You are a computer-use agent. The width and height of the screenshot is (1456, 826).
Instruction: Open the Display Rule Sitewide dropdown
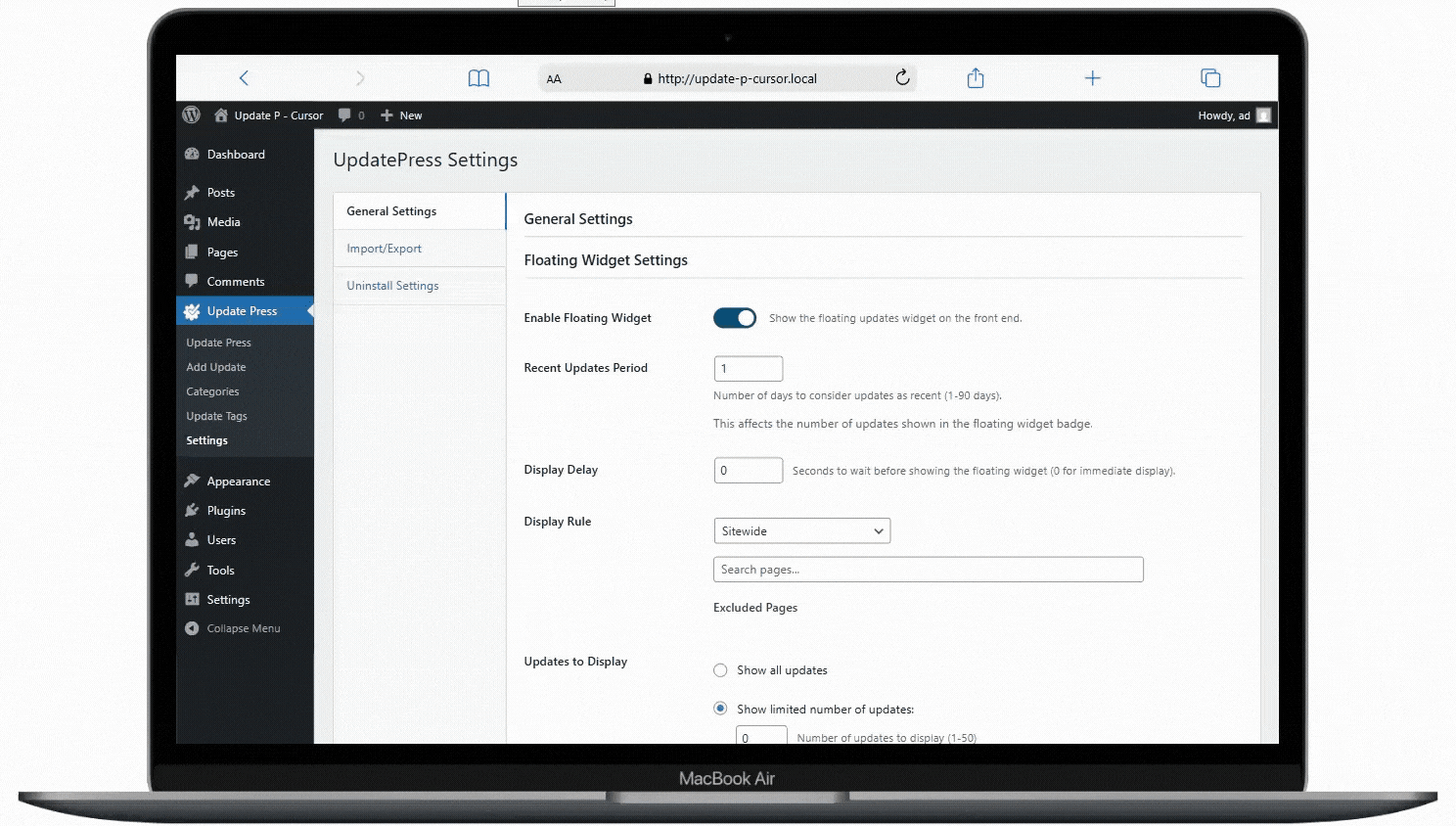pos(802,531)
